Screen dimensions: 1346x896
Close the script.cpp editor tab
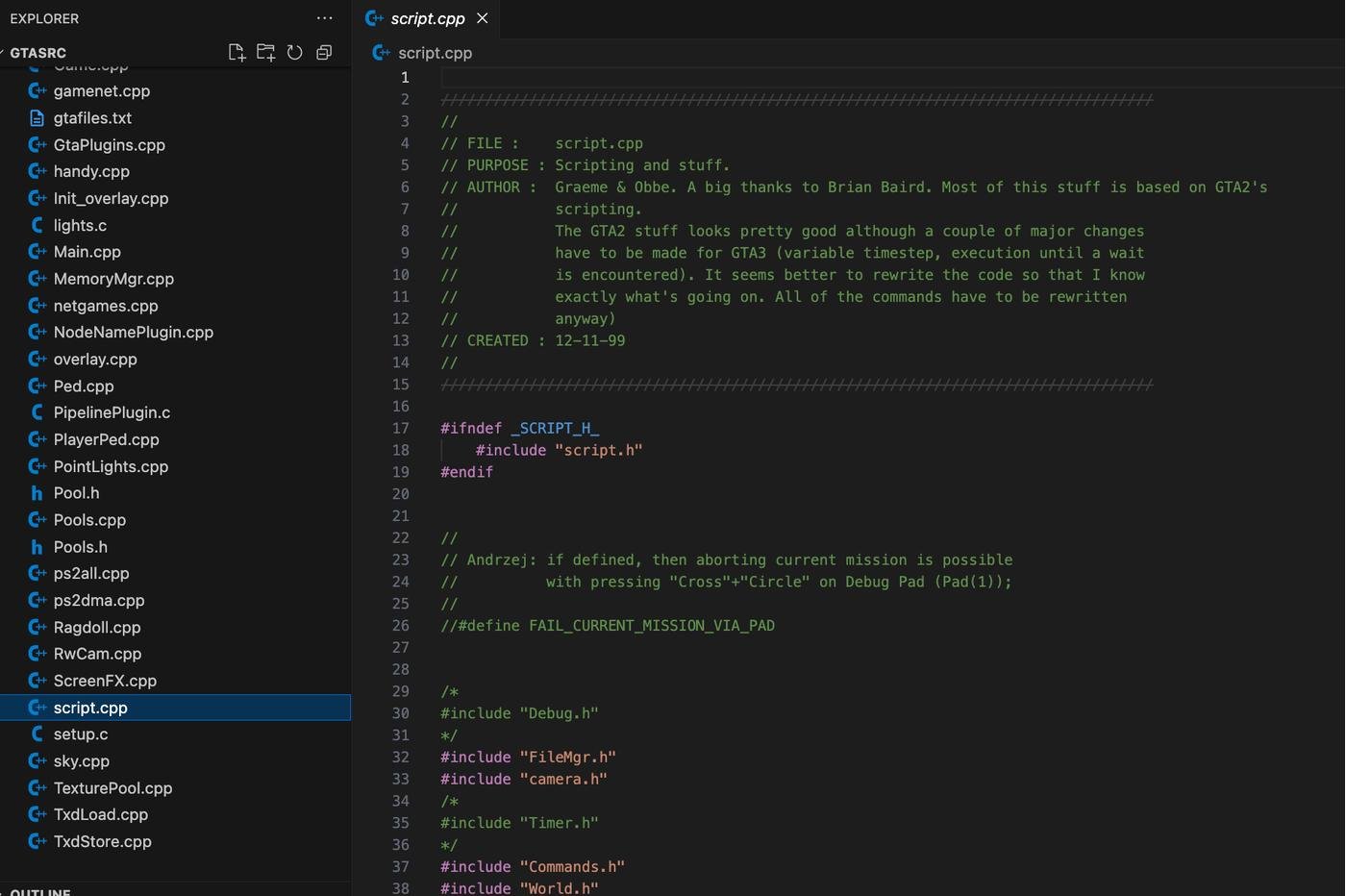click(483, 18)
